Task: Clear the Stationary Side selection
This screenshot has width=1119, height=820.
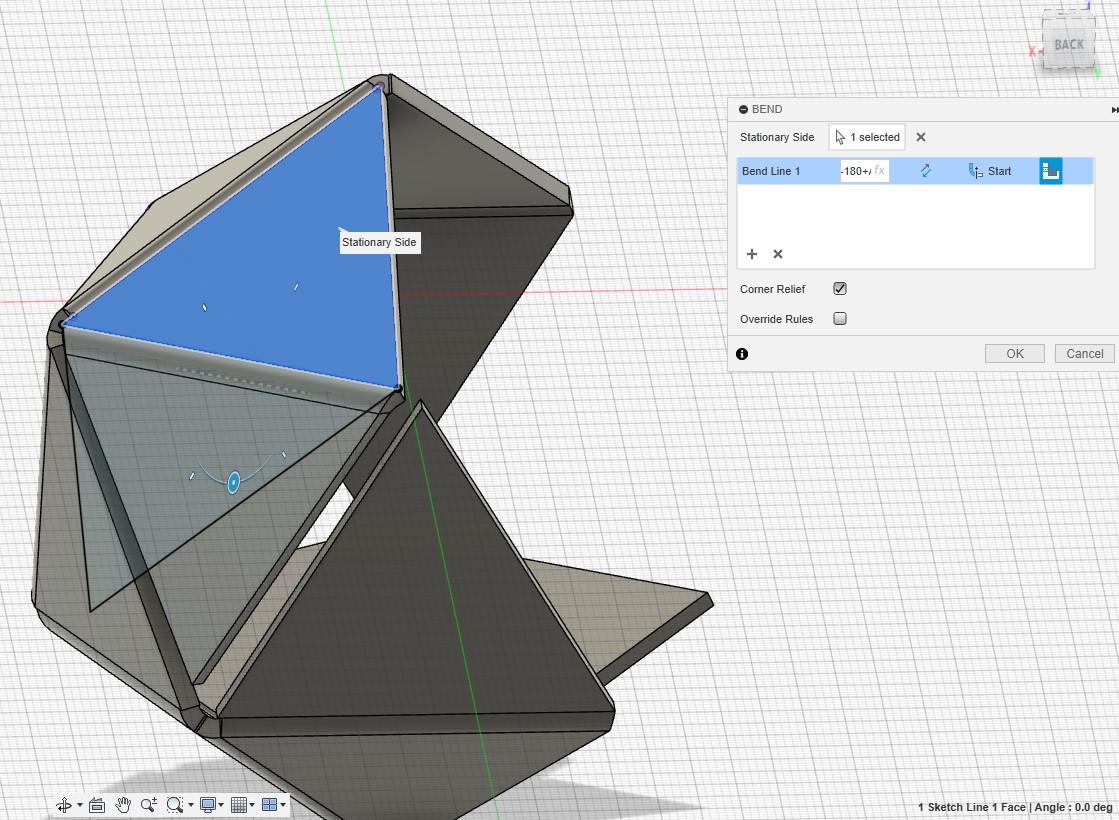Action: (x=921, y=137)
